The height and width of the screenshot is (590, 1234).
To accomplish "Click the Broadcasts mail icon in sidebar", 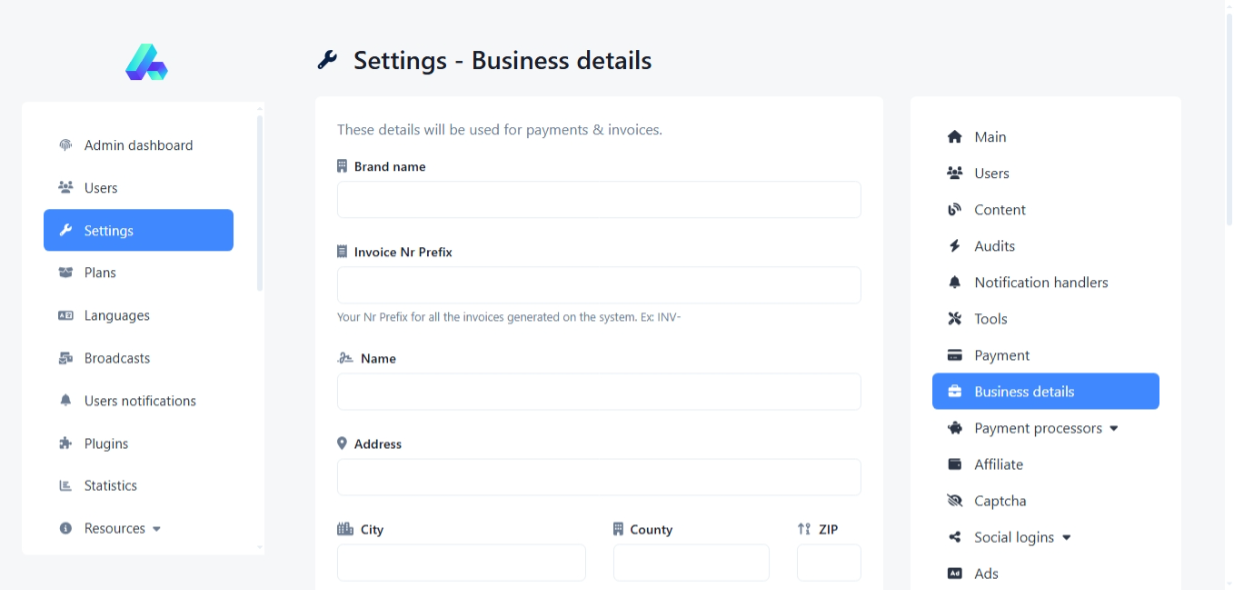I will coord(66,358).
